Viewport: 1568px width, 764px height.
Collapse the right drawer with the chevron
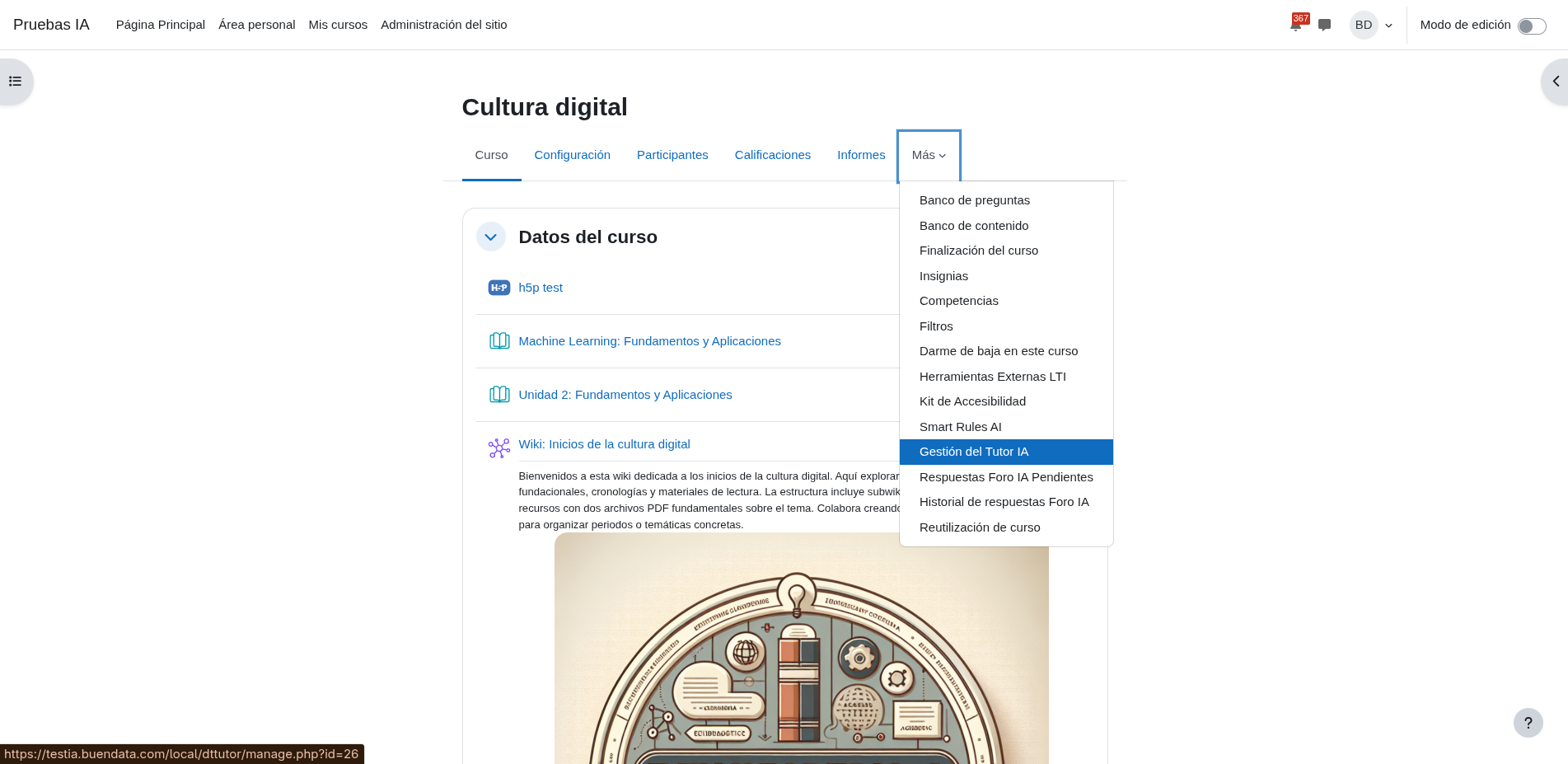click(1556, 81)
